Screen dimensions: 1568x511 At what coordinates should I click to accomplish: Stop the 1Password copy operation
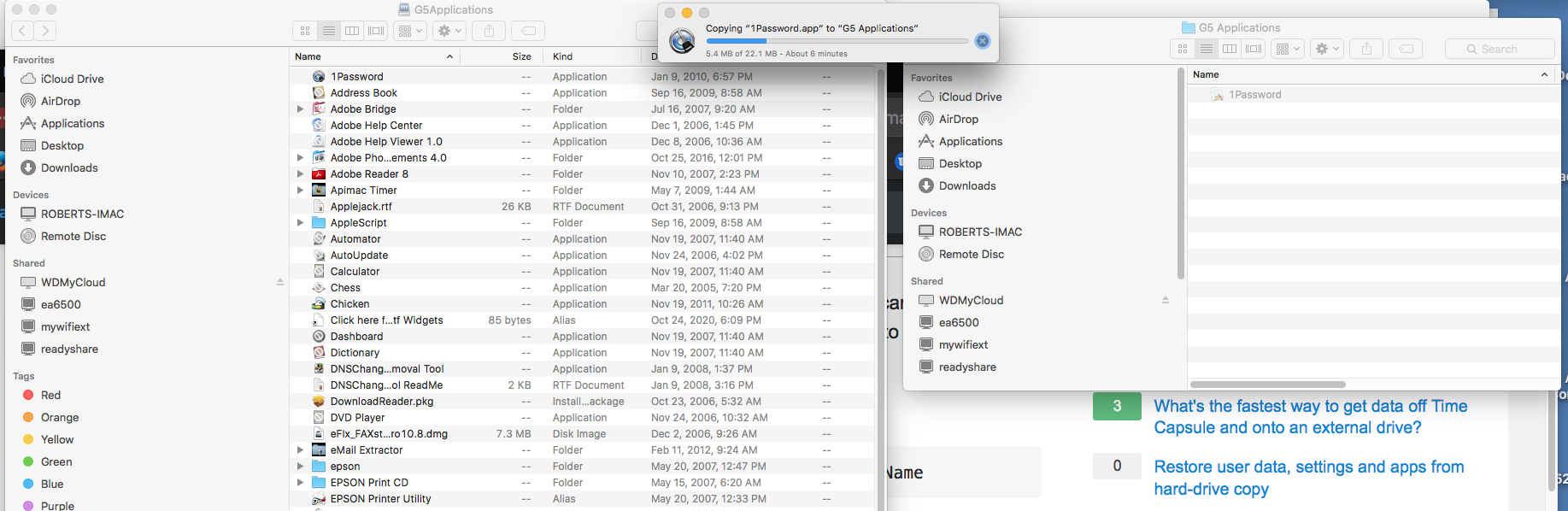983,41
